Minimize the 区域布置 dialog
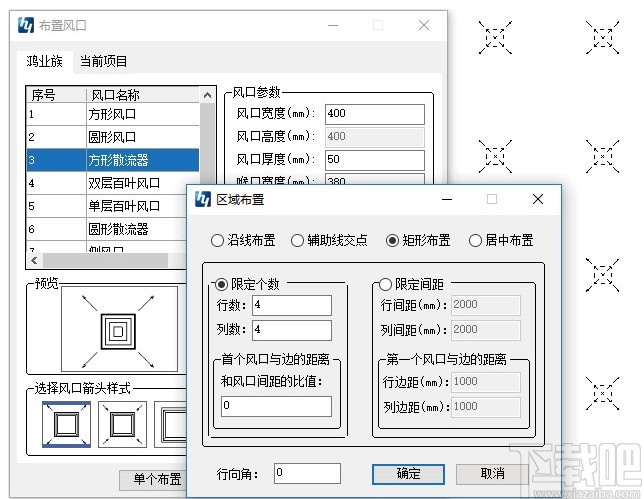The image size is (644, 499). tap(447, 199)
